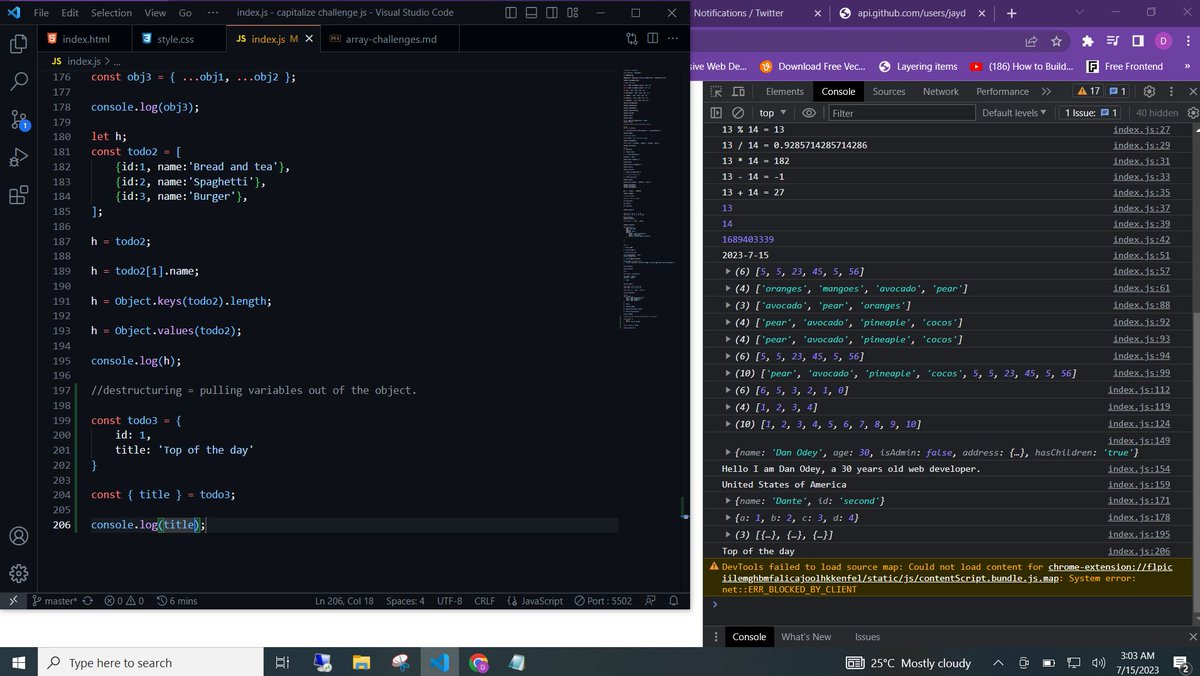
Task: Open More Actions ellipsis in editor toolbar
Action: 672,39
